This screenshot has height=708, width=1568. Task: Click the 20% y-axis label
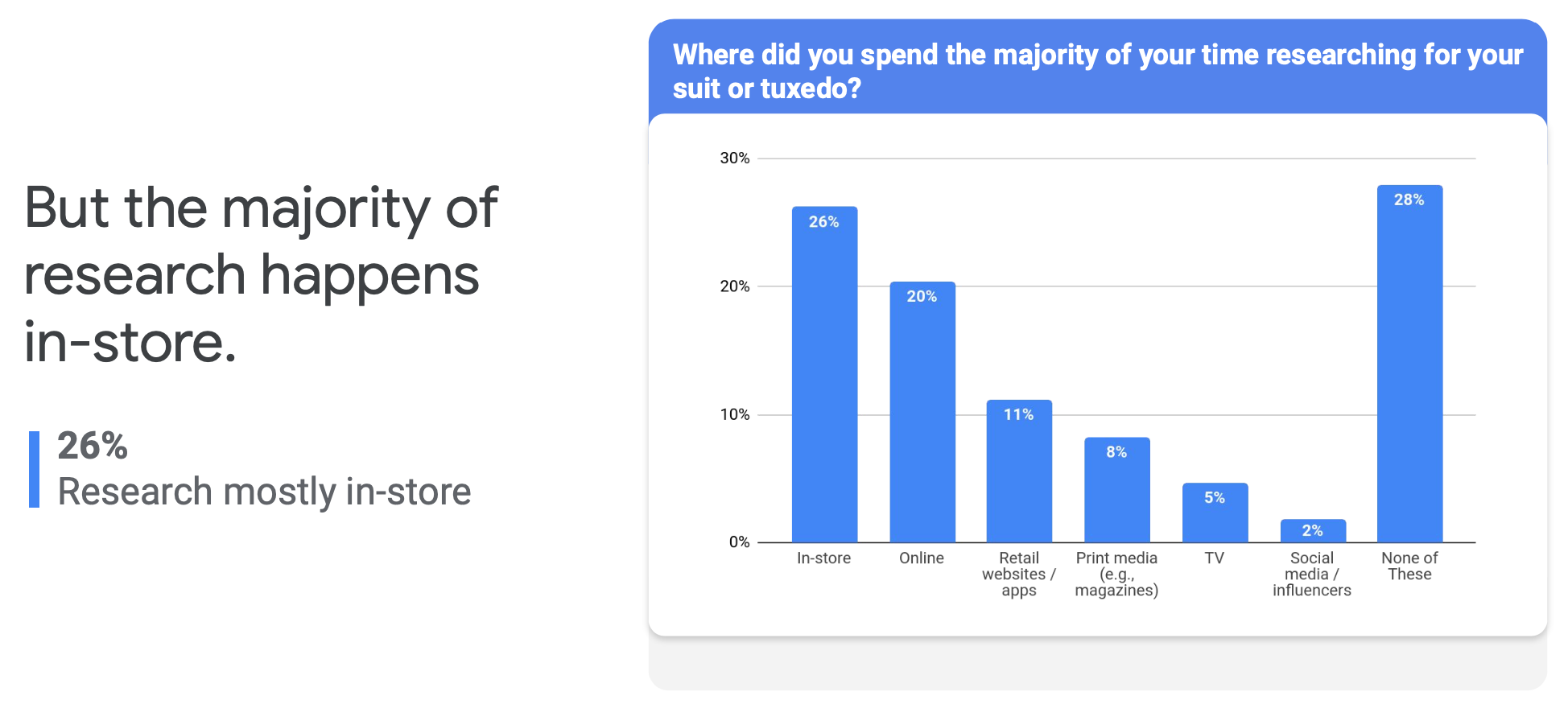coord(734,286)
